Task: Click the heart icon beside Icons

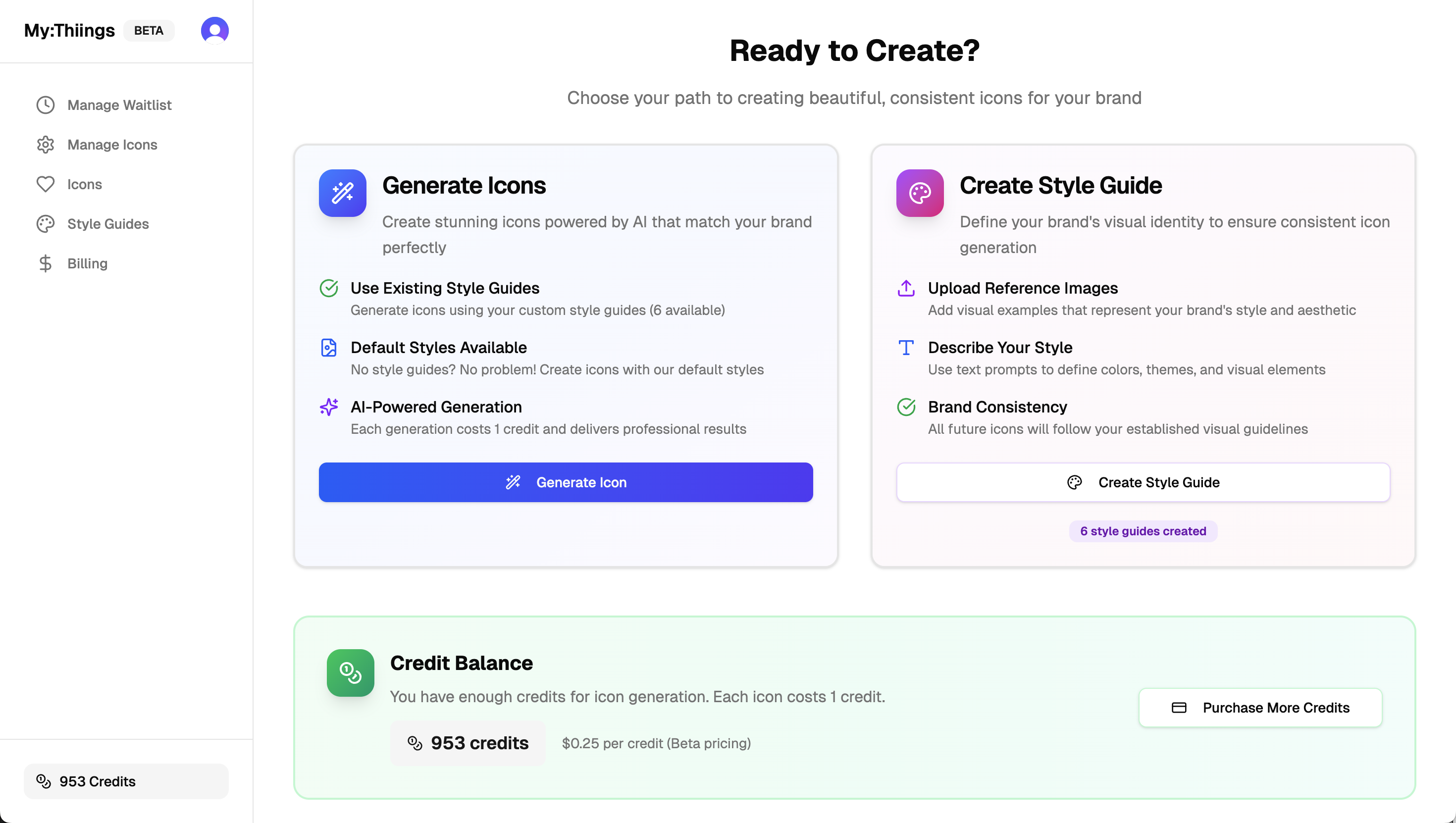Action: (45, 184)
